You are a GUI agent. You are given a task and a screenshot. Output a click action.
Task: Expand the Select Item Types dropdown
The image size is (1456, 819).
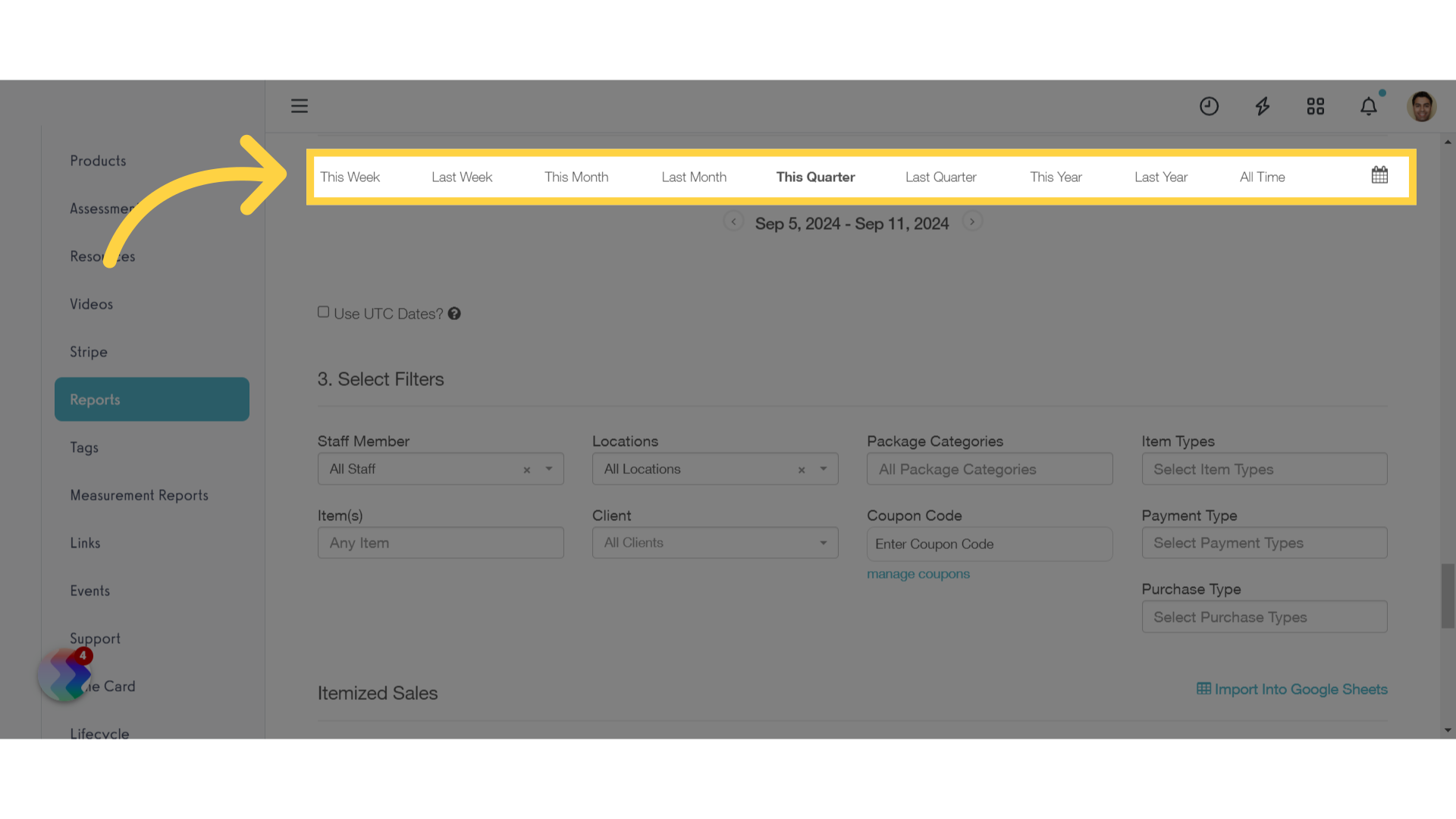[1265, 468]
